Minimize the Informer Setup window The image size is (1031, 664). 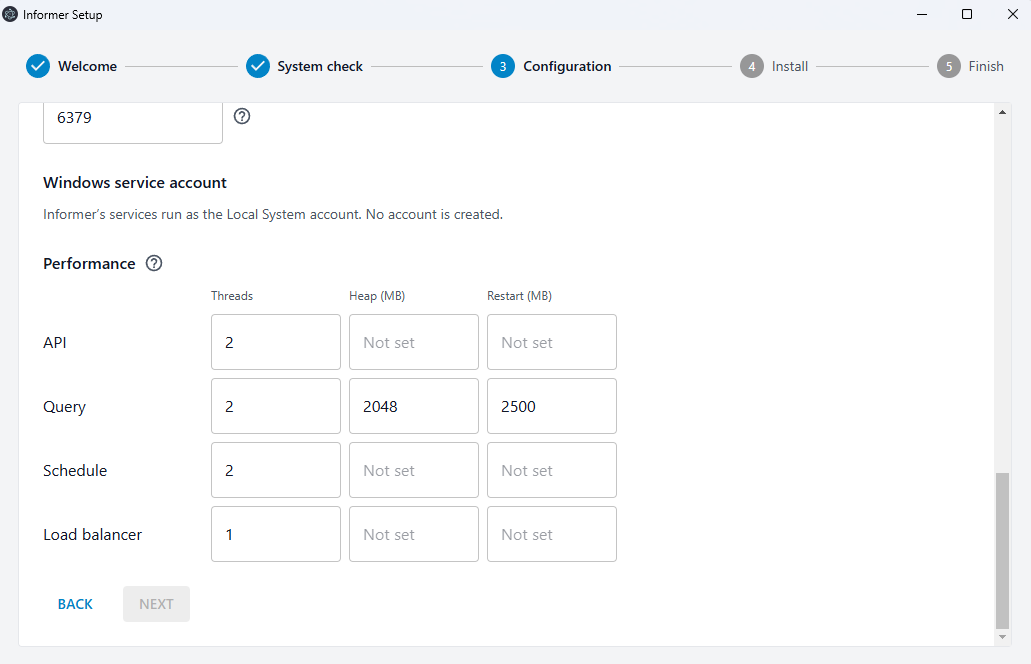pyautogui.click(x=922, y=14)
